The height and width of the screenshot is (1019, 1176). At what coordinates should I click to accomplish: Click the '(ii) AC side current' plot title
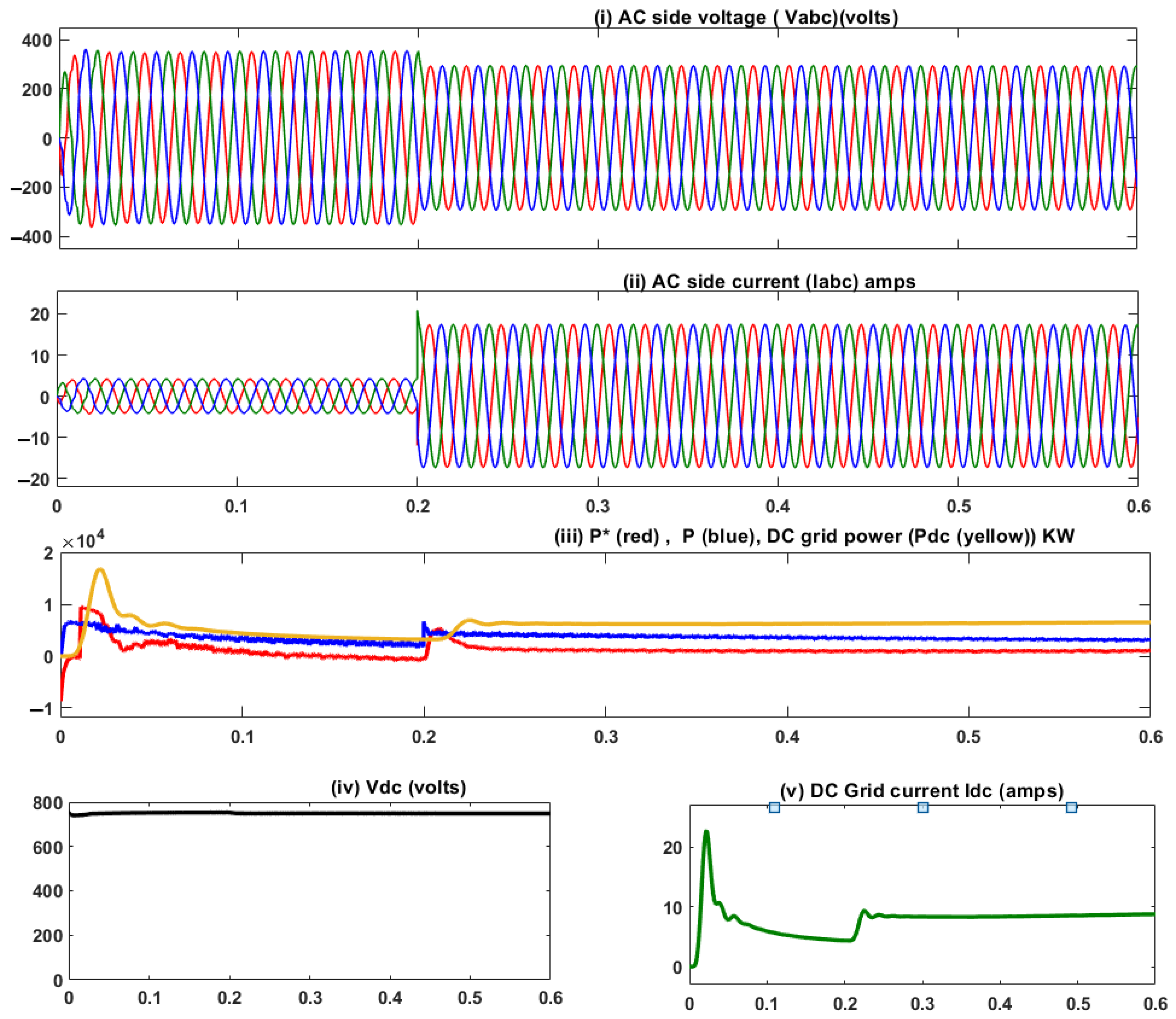[x=769, y=282]
